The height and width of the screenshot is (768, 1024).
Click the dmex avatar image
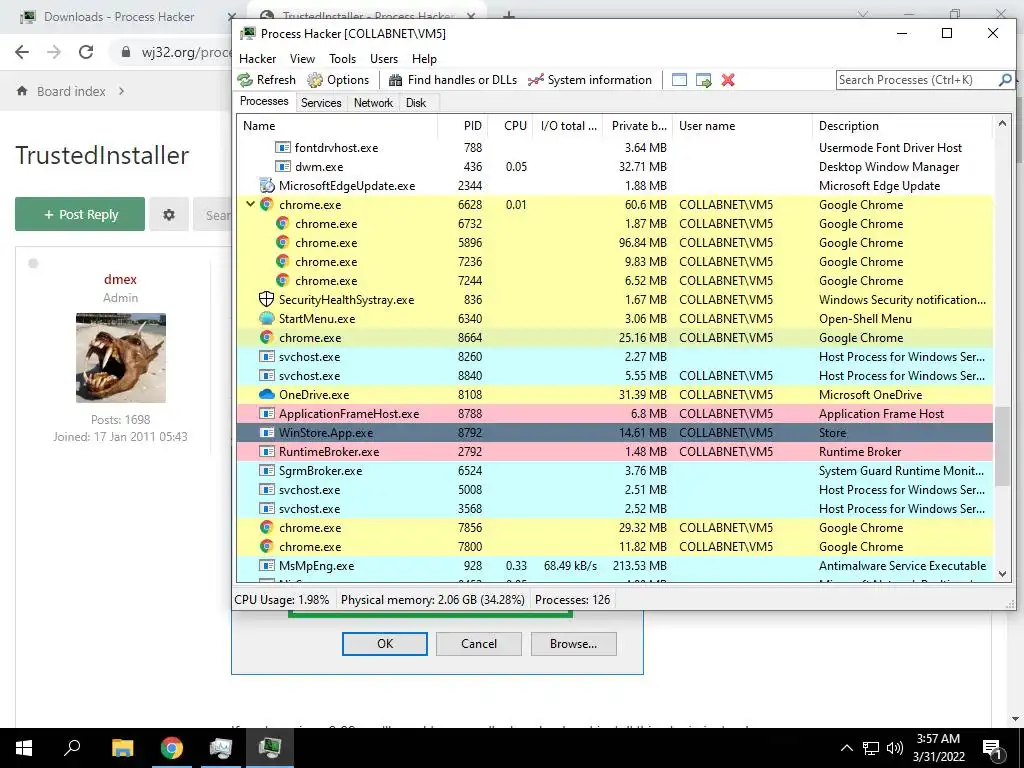pos(121,358)
